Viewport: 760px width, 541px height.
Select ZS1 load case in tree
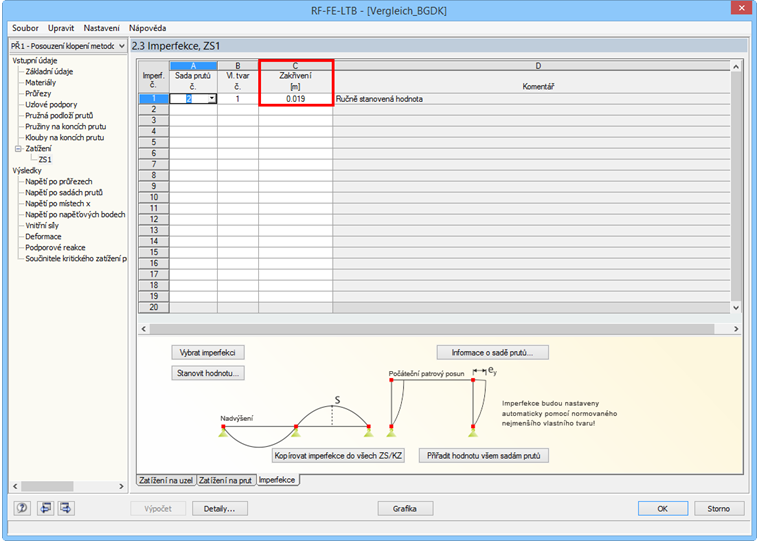click(45, 159)
